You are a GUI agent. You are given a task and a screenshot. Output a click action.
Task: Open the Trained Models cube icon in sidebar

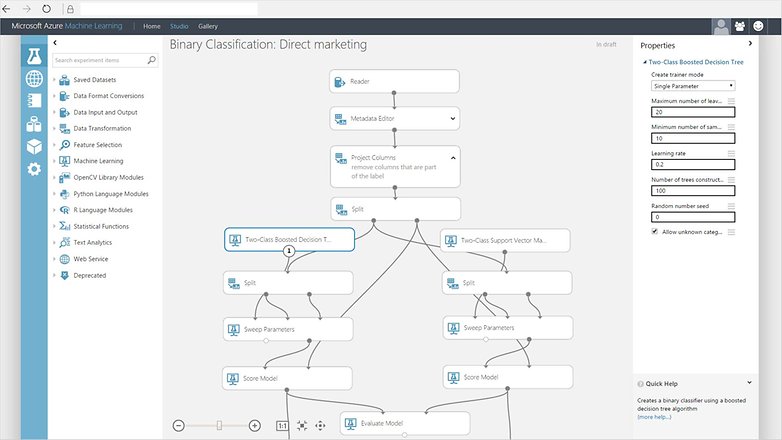(34, 147)
